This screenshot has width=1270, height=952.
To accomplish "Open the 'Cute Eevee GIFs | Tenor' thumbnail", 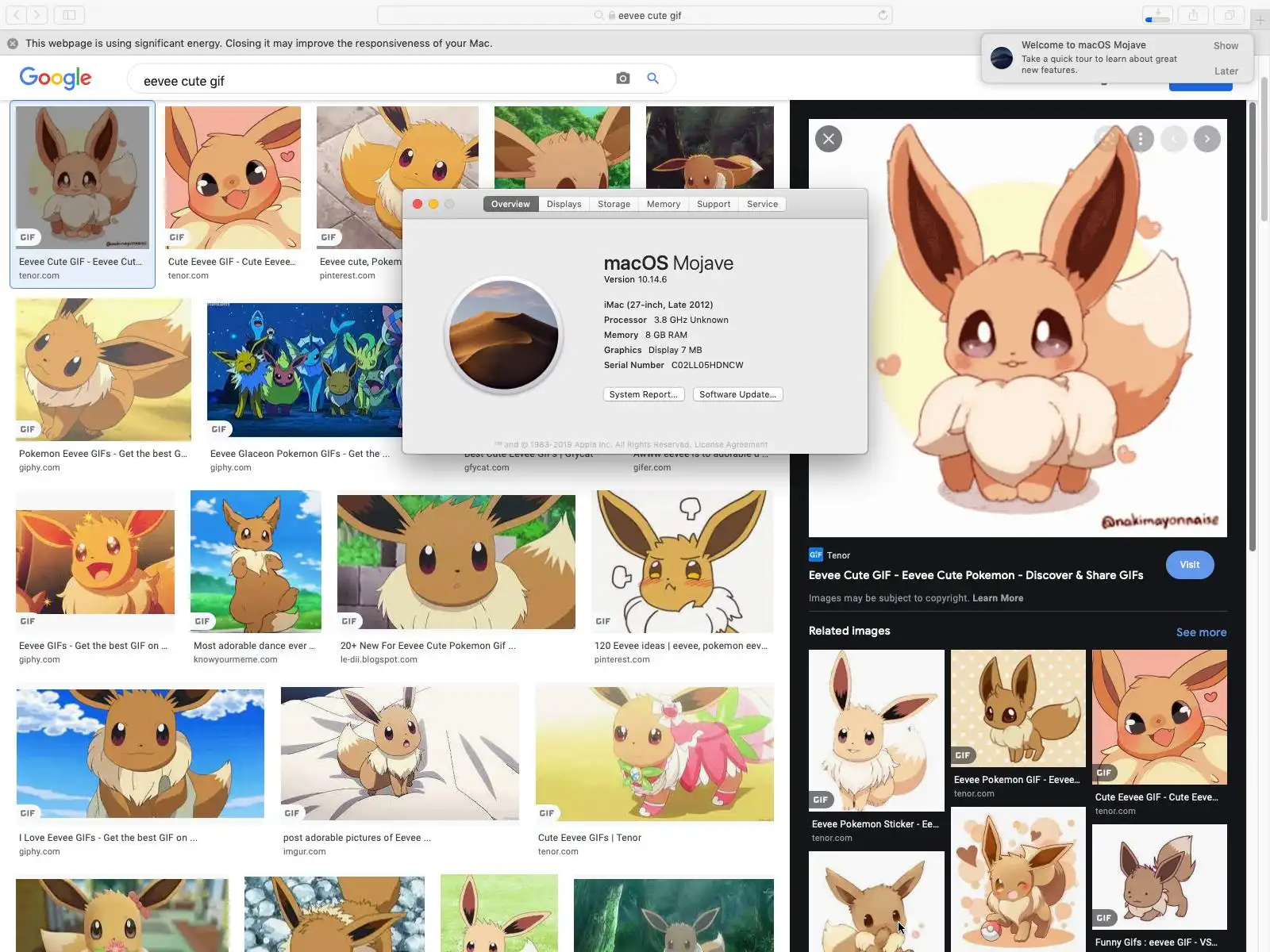I will (x=655, y=754).
